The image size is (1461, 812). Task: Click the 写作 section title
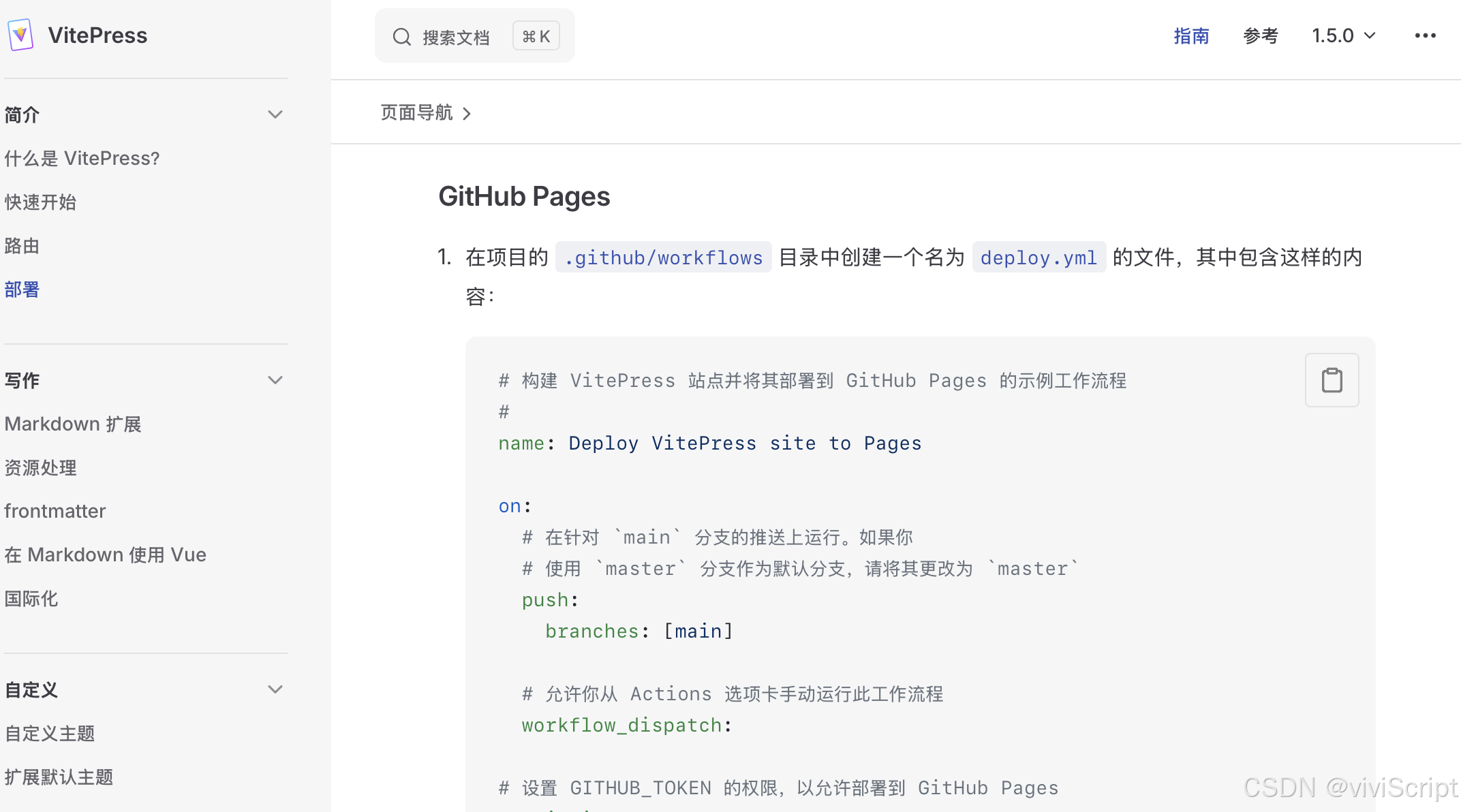coord(22,380)
